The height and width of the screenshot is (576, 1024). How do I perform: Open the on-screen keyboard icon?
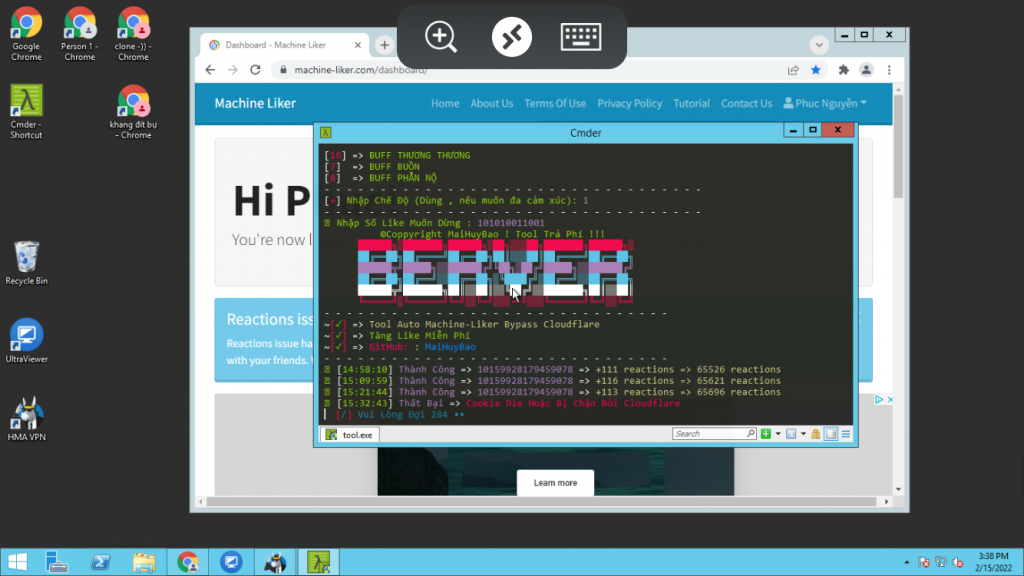pyautogui.click(x=581, y=37)
